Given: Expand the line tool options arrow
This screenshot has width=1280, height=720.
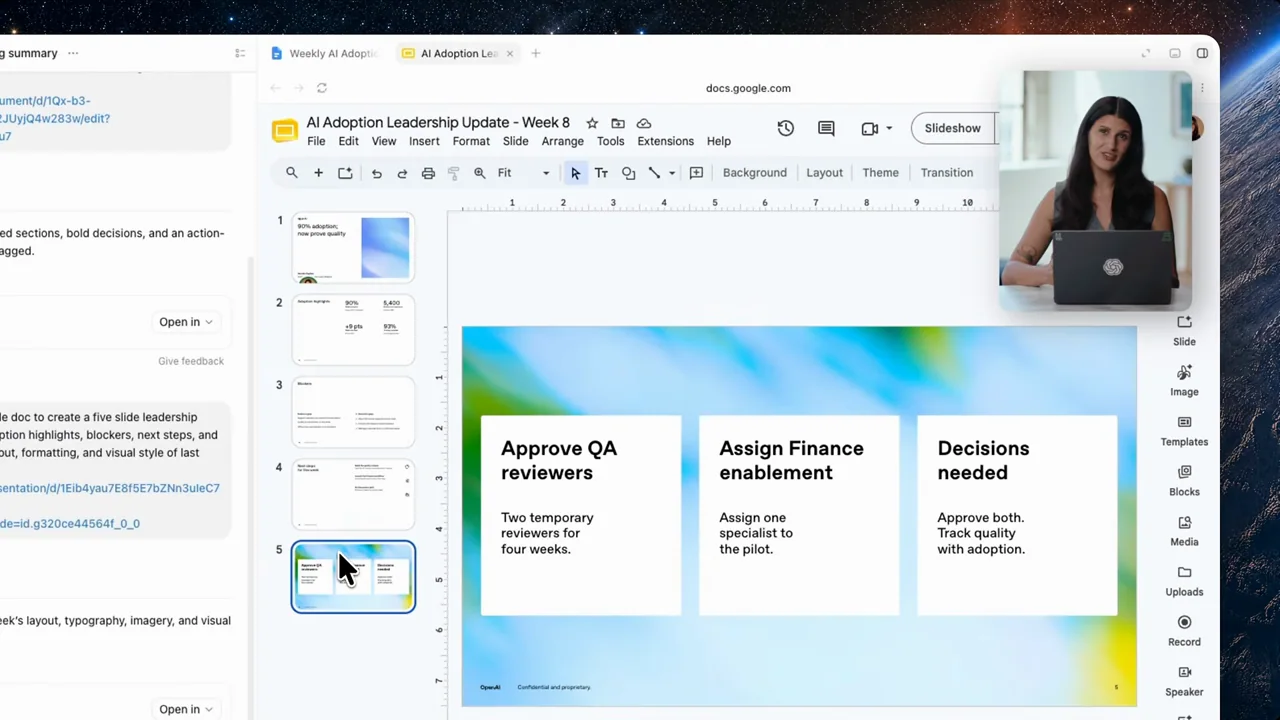Looking at the screenshot, I should pos(672,173).
